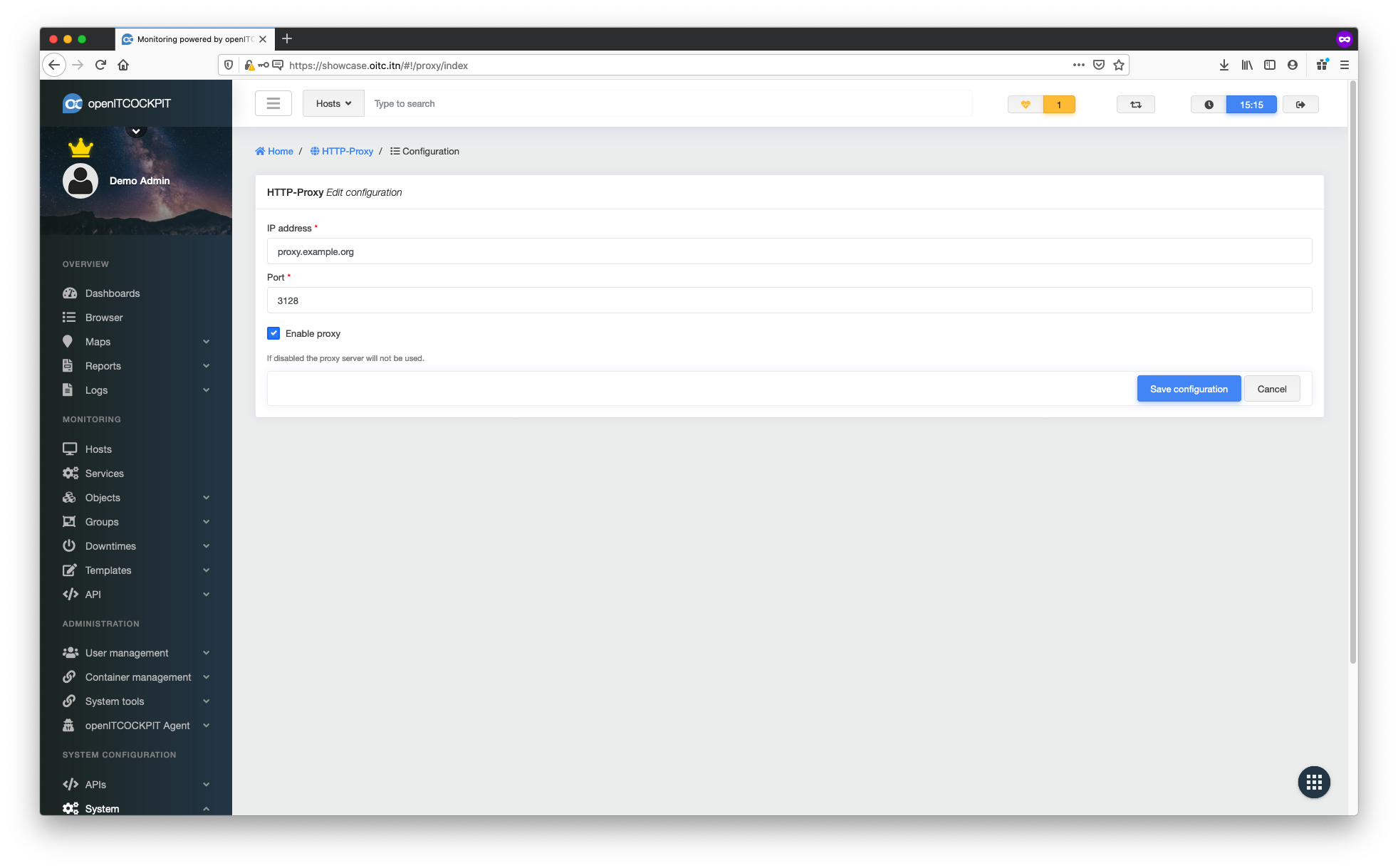1398x868 pixels.
Task: Expand the Downtimes sidebar menu
Action: coord(136,546)
